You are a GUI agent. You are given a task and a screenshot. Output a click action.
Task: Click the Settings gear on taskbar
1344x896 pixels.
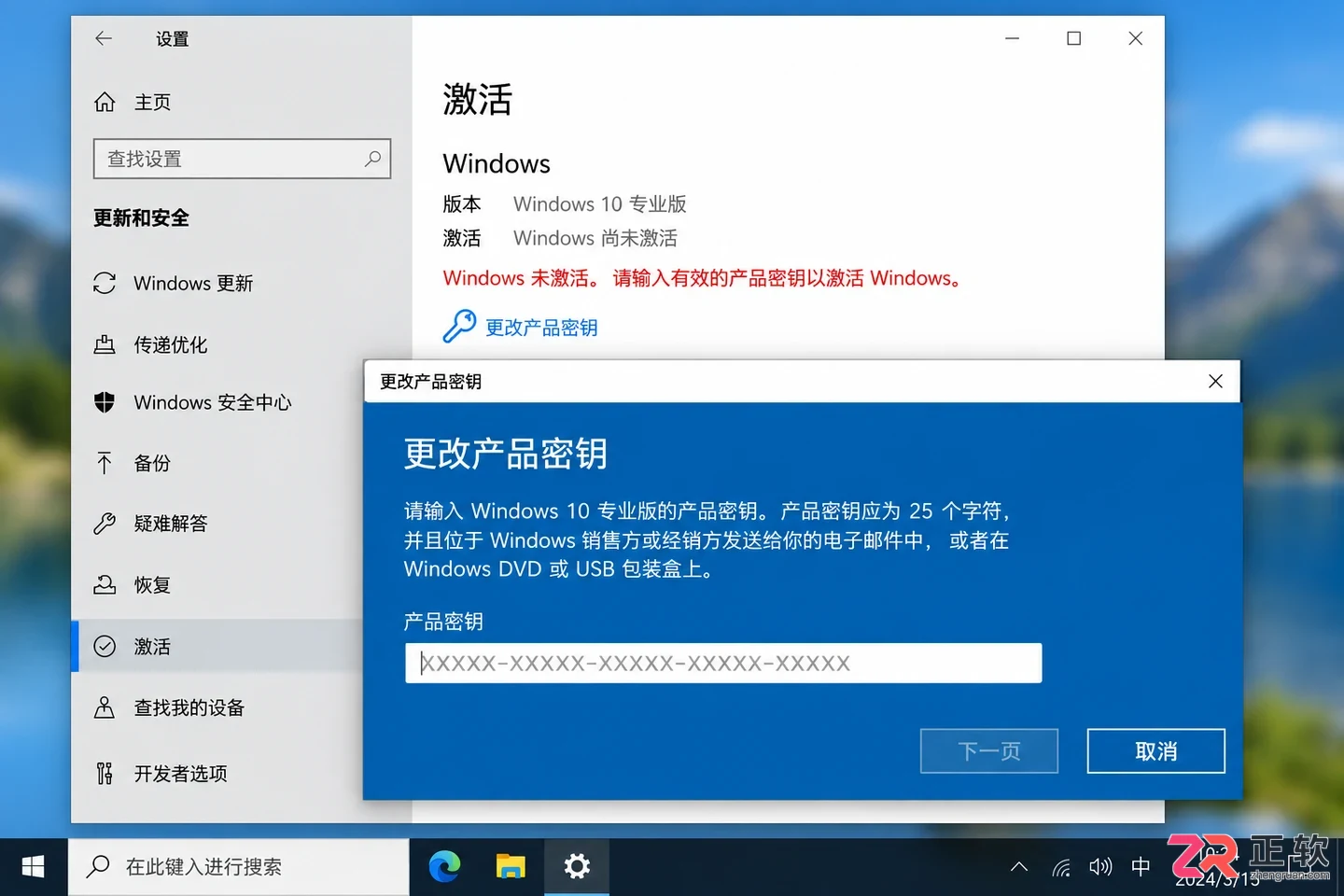[577, 867]
